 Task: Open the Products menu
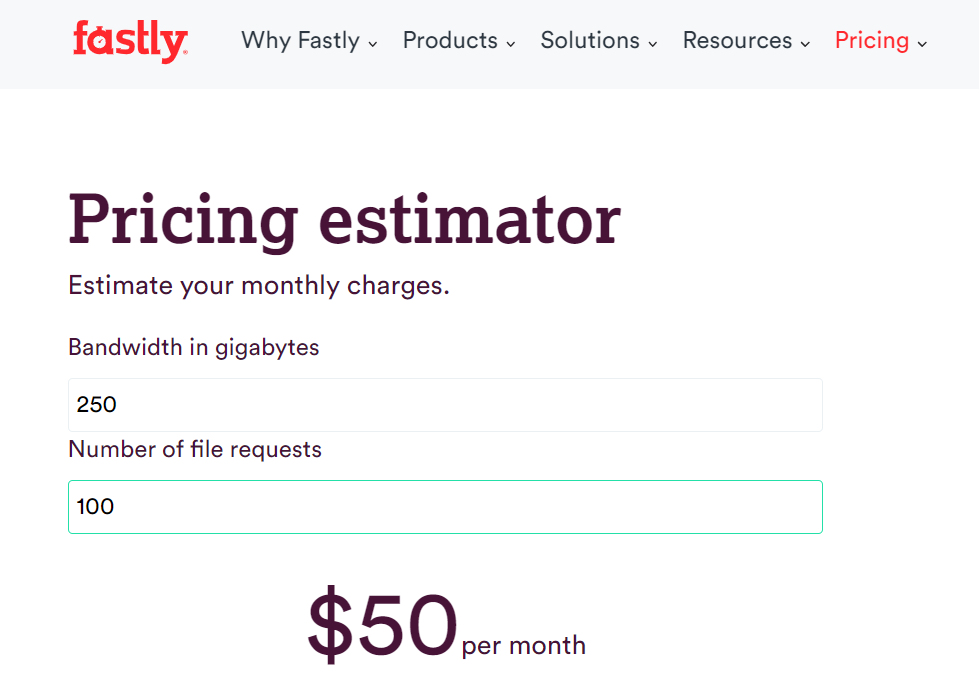[x=449, y=41]
